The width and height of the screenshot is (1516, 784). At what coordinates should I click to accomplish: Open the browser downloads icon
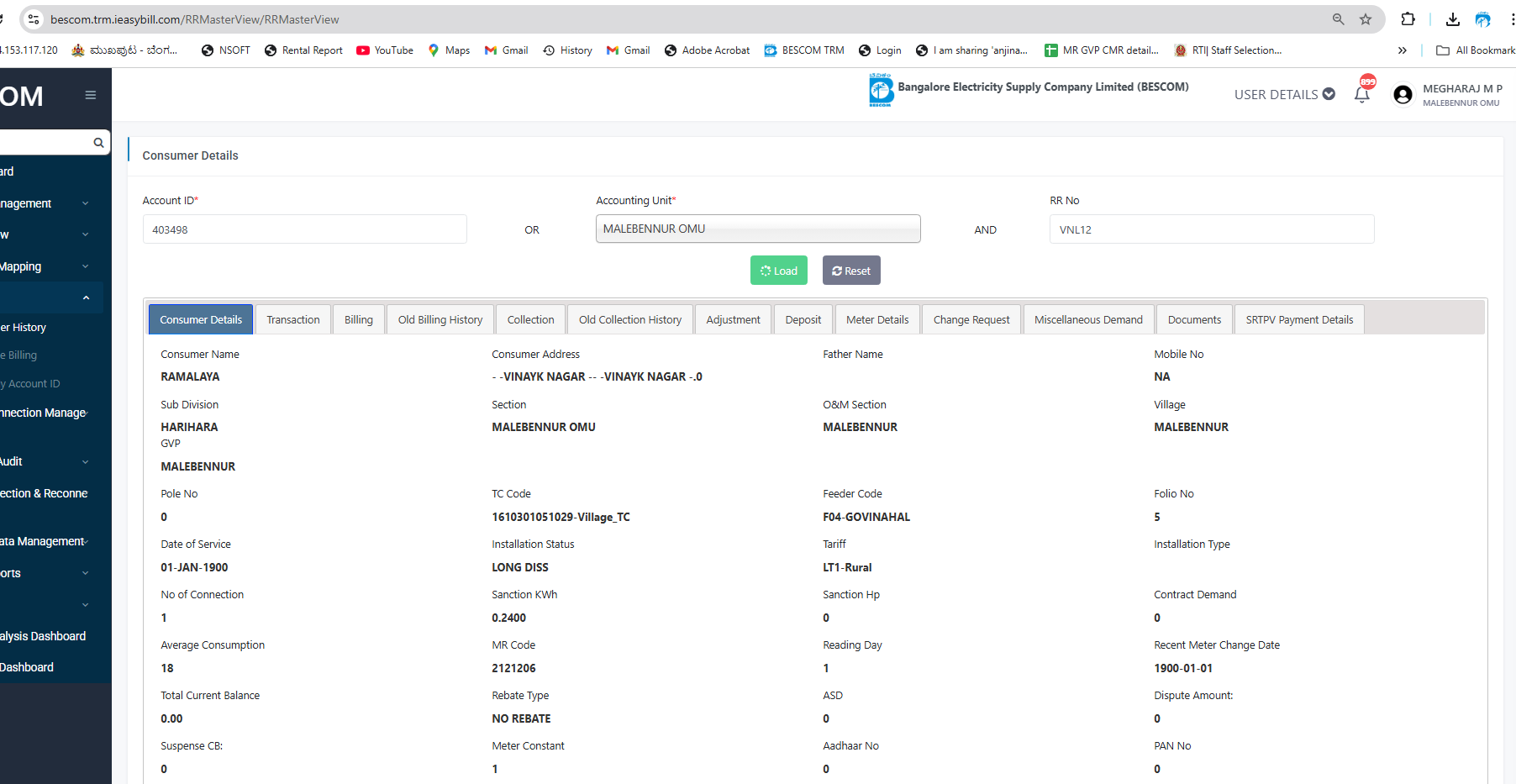click(1453, 19)
